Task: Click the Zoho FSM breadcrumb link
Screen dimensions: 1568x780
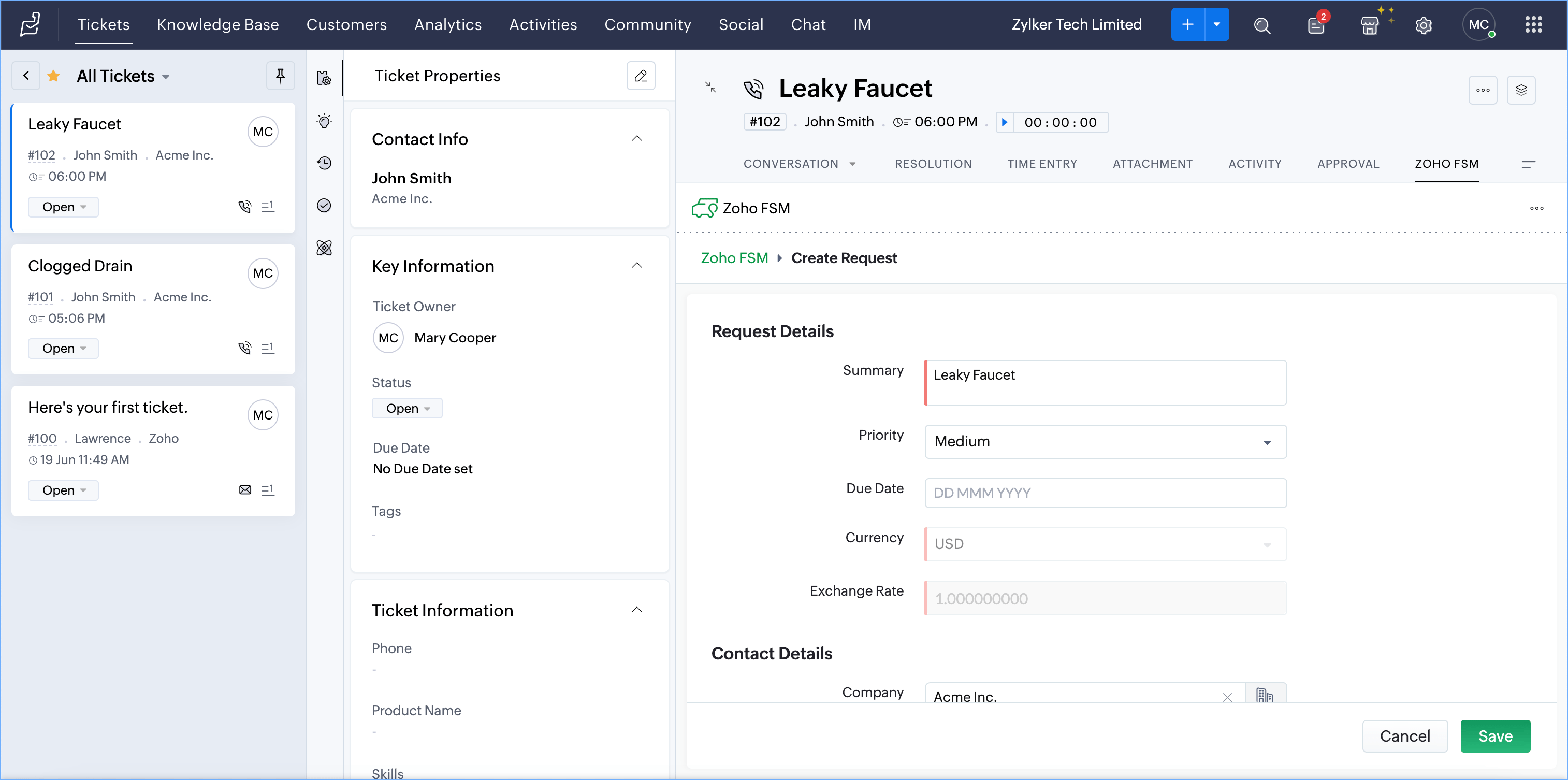Action: (x=734, y=258)
